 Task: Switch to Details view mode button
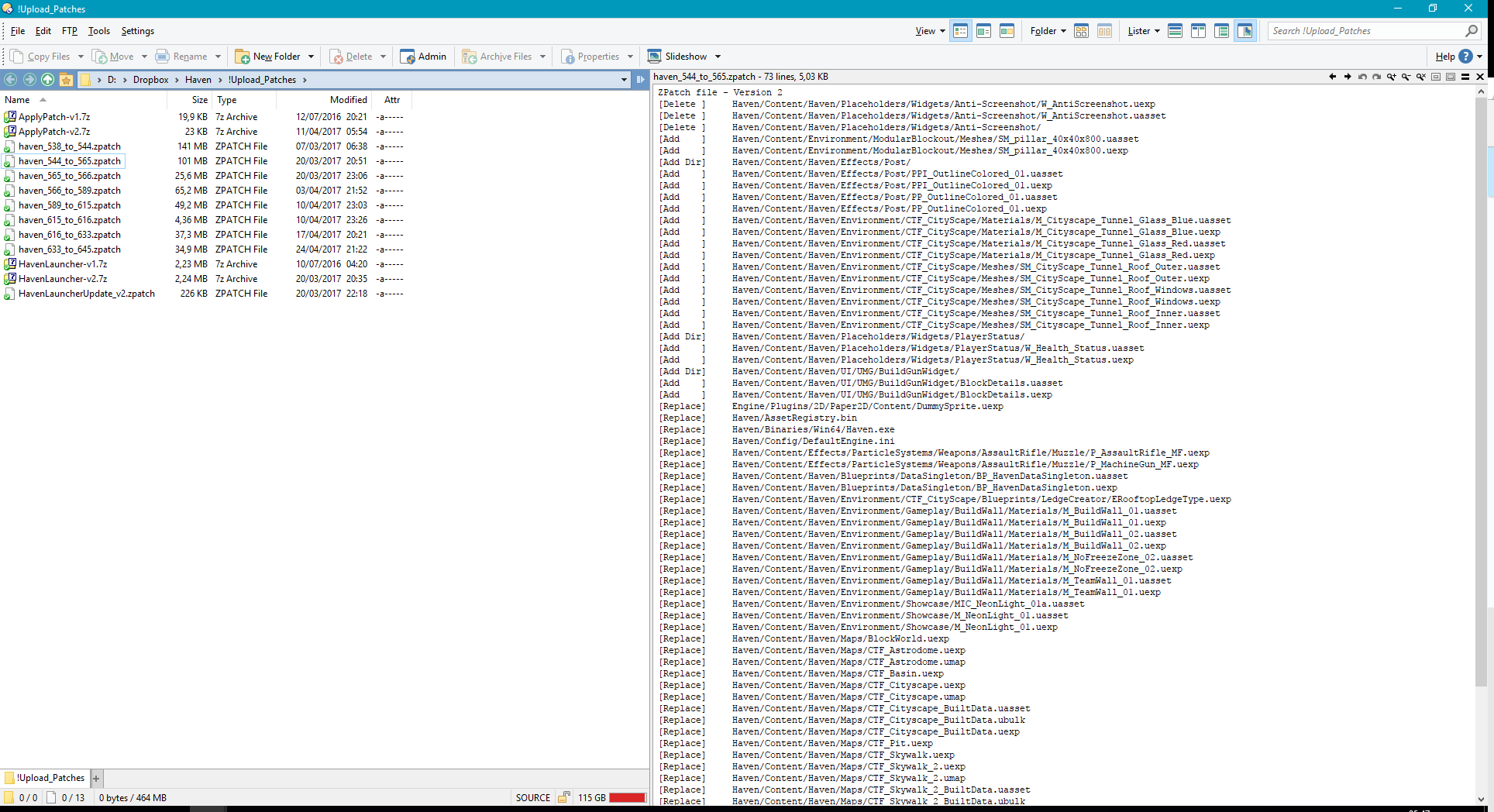pos(961,31)
